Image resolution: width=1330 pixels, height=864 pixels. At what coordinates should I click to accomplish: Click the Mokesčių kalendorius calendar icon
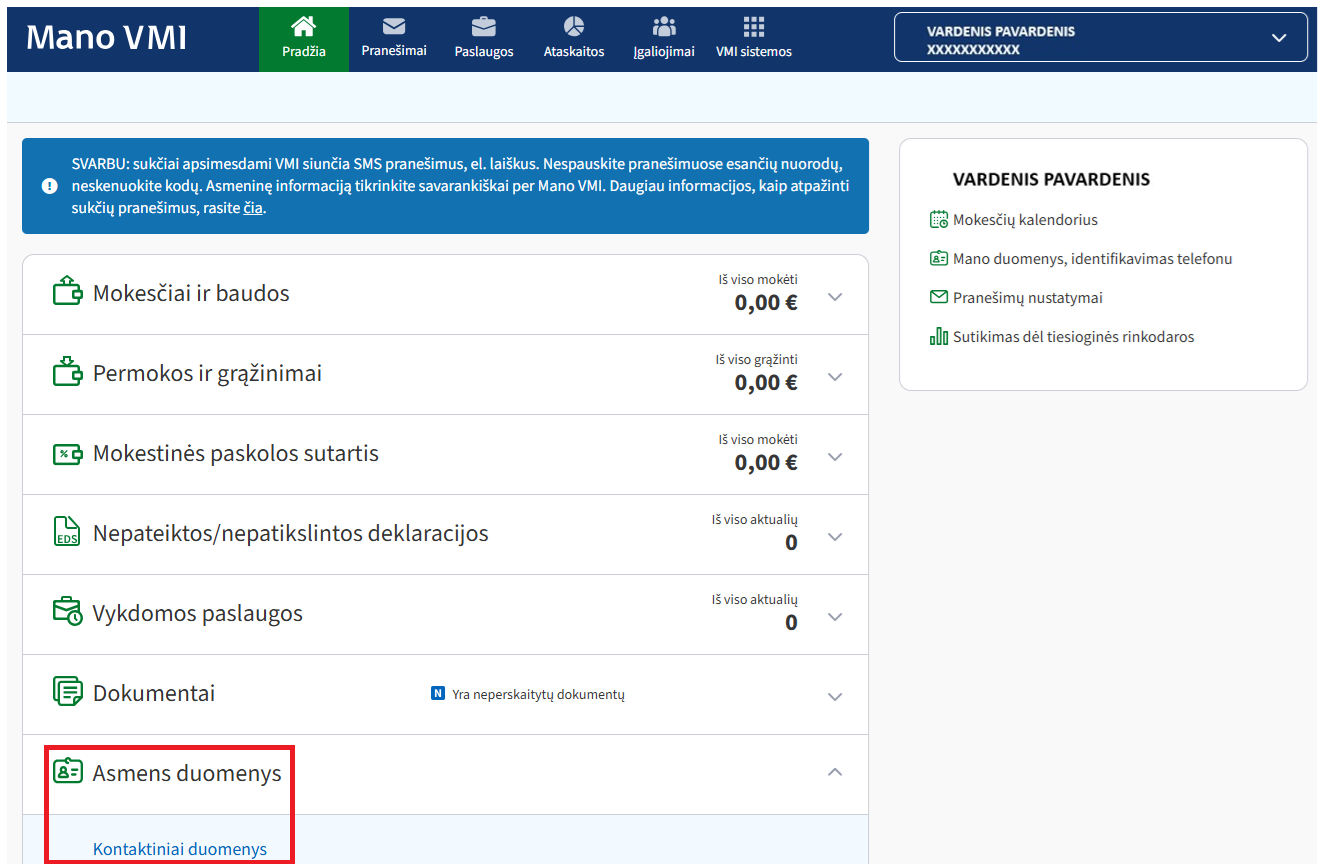pyautogui.click(x=938, y=219)
